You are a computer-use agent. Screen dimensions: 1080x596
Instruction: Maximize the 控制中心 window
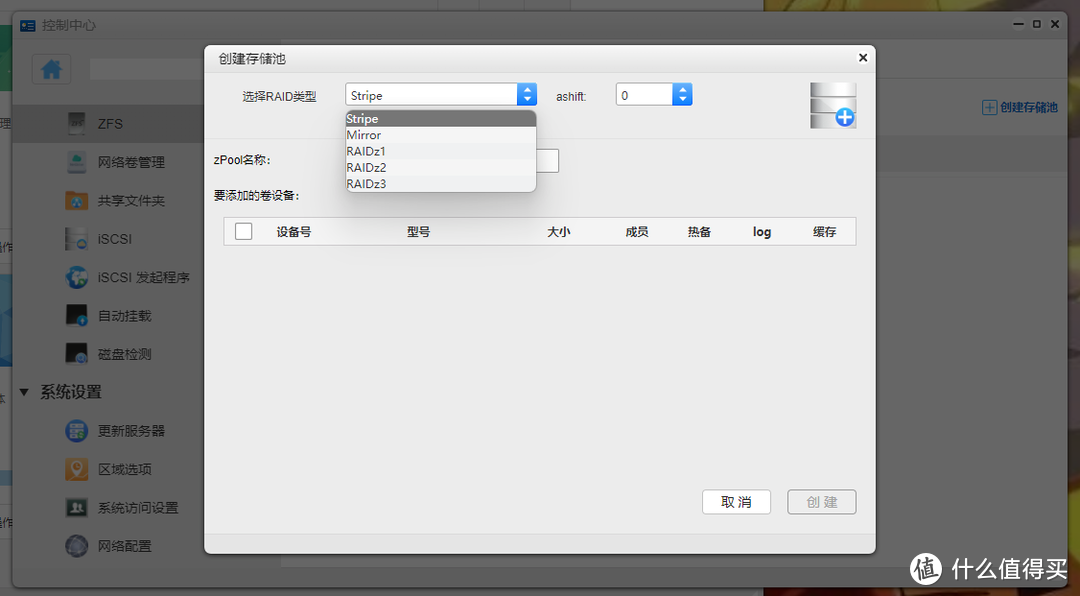tap(1037, 24)
